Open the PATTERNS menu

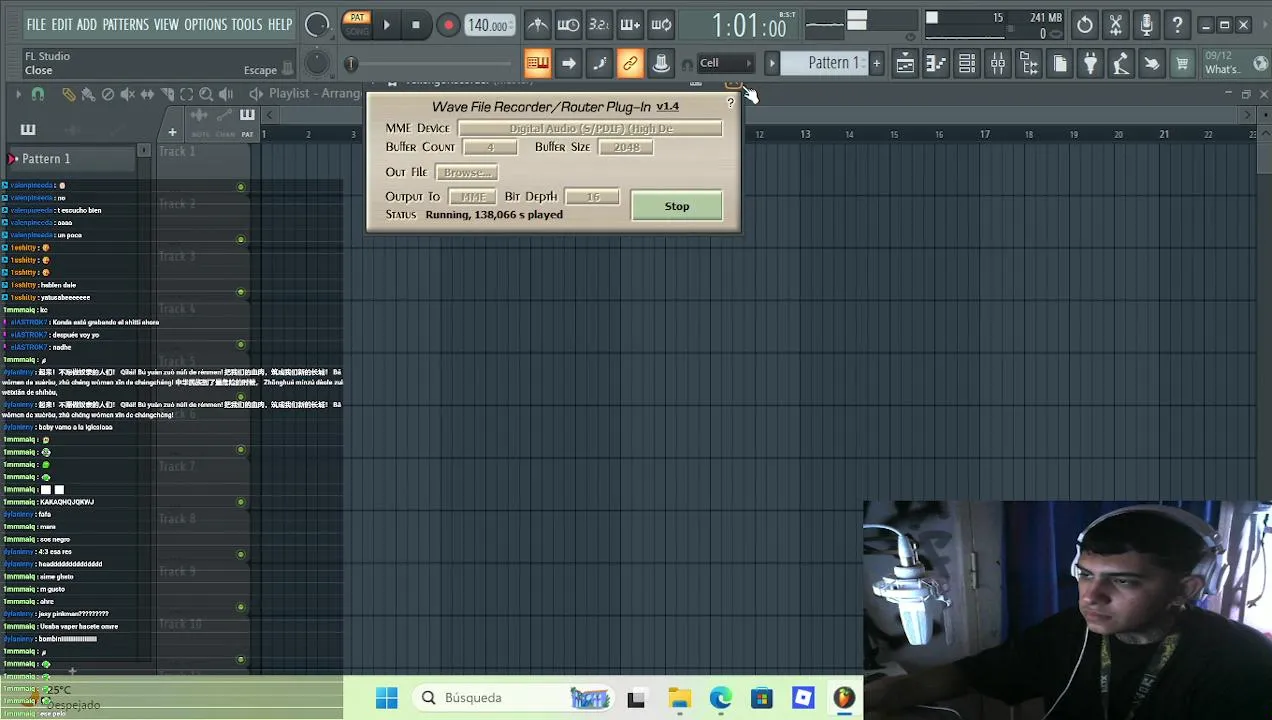pos(125,24)
